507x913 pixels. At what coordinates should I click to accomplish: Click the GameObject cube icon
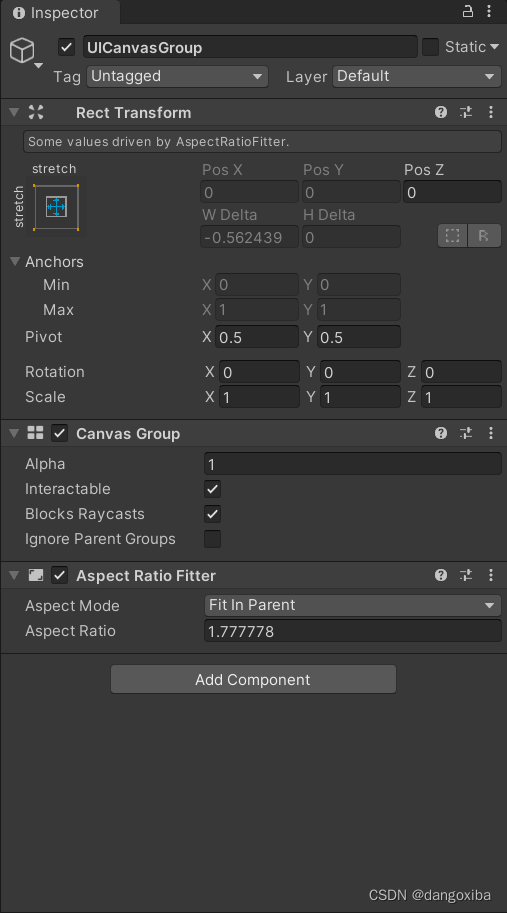[x=22, y=51]
